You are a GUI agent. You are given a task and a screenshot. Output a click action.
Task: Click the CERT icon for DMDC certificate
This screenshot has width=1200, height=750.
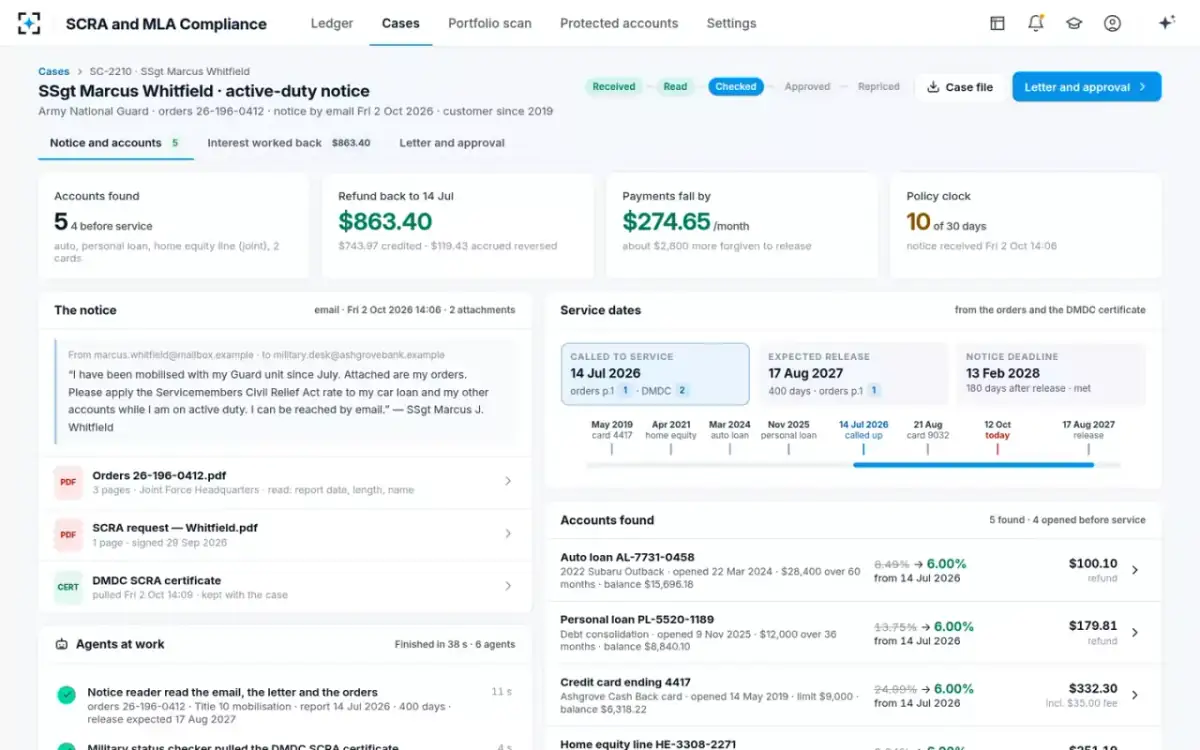[x=68, y=587]
